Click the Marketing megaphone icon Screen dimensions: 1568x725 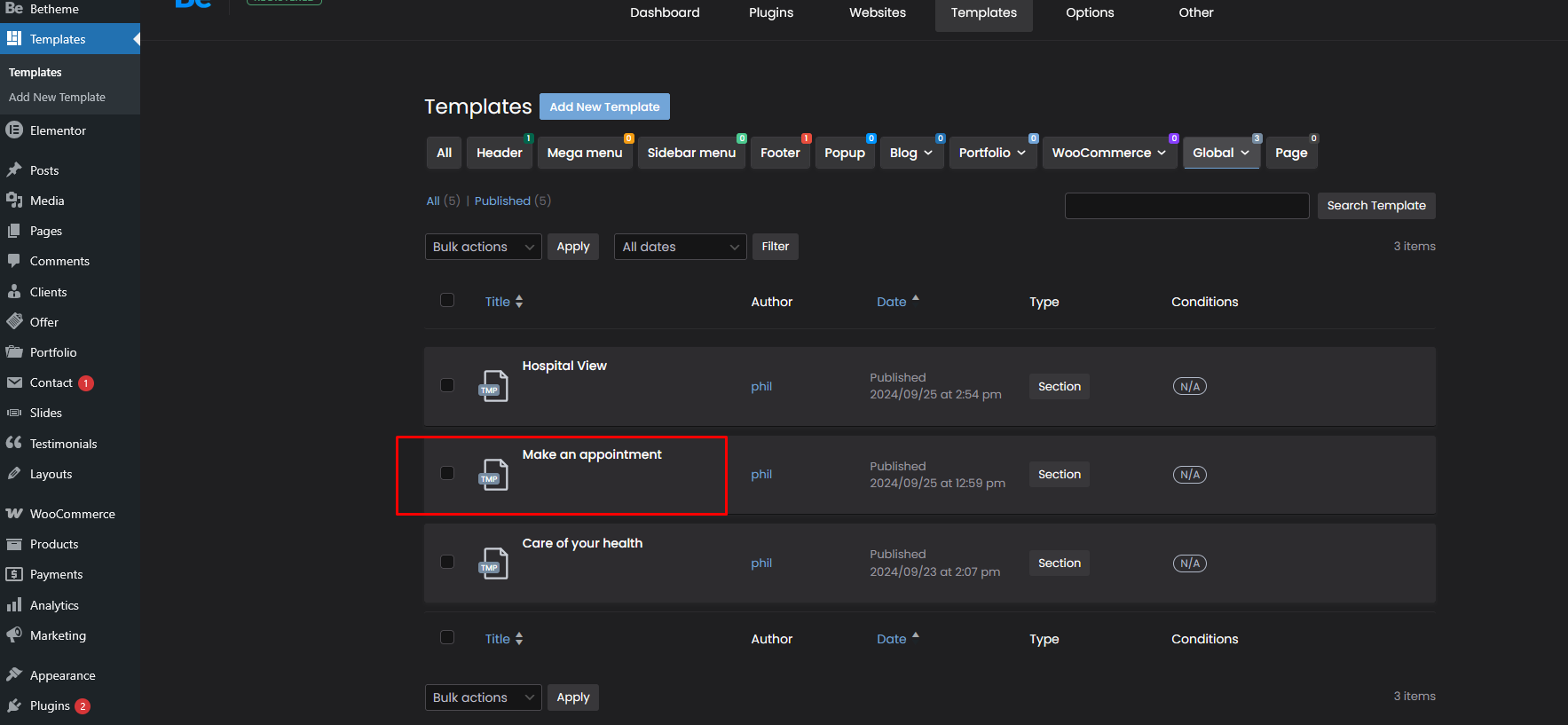[14, 635]
